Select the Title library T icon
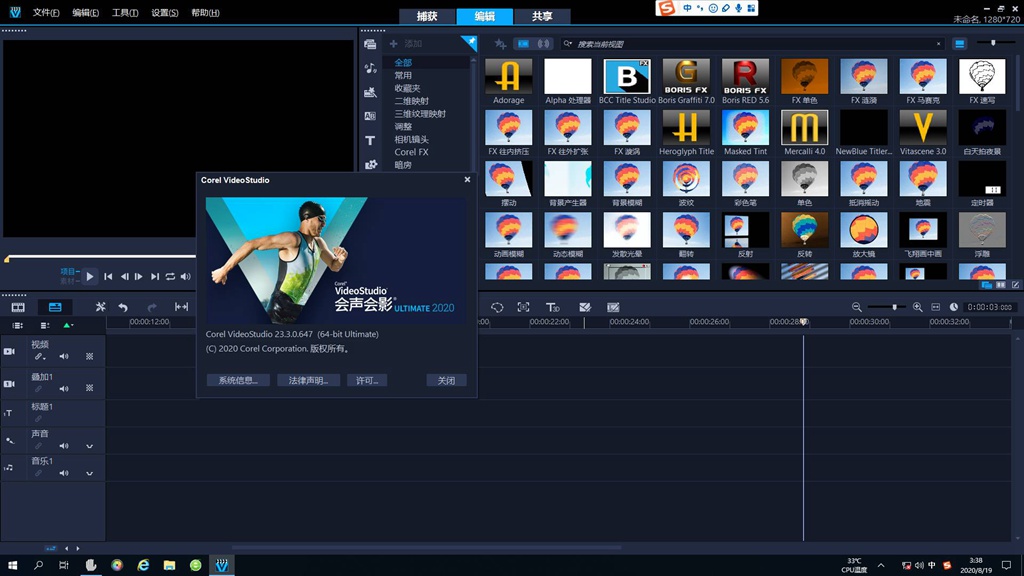1024x576 pixels. point(370,140)
